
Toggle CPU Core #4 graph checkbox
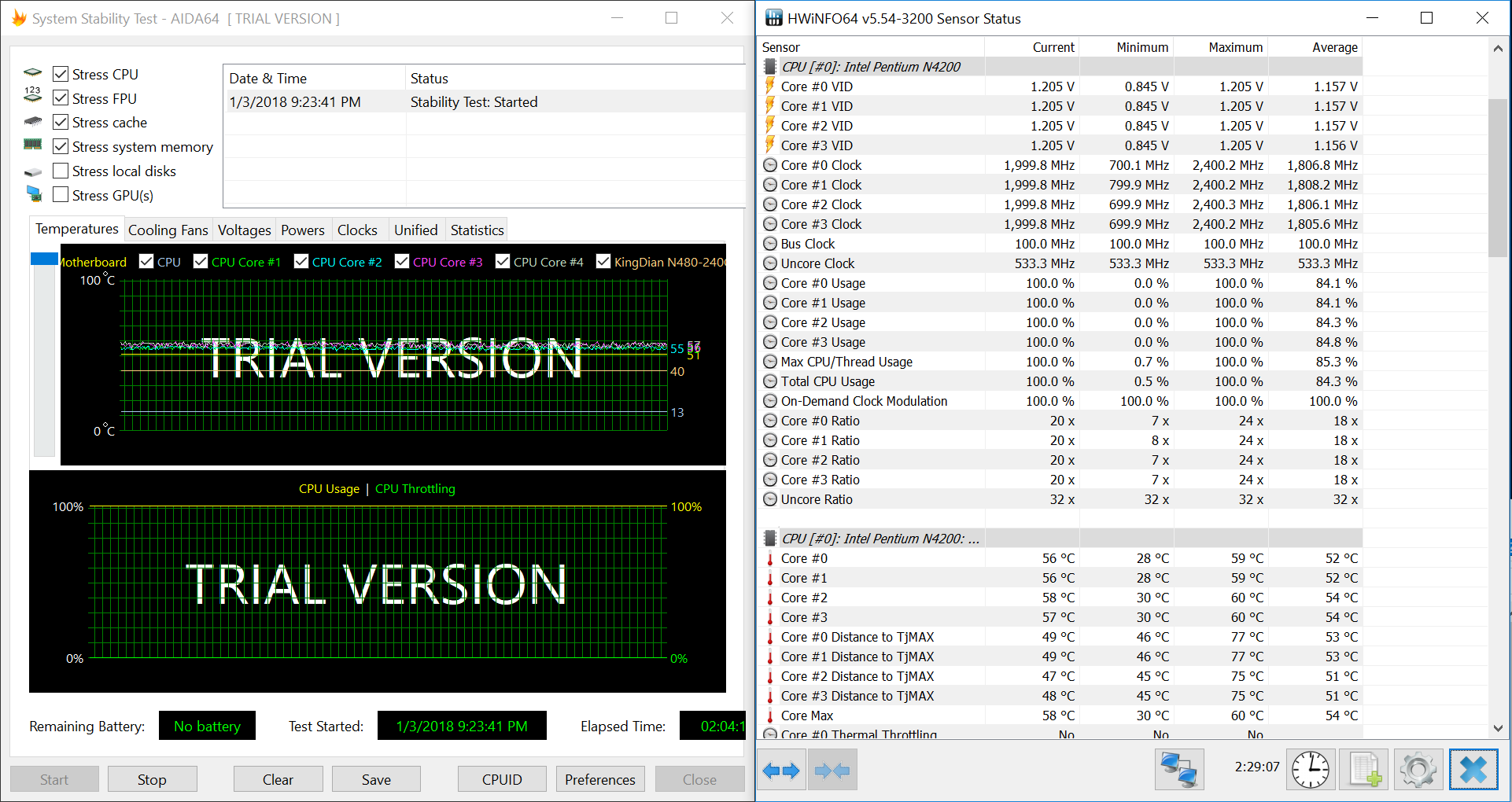503,261
